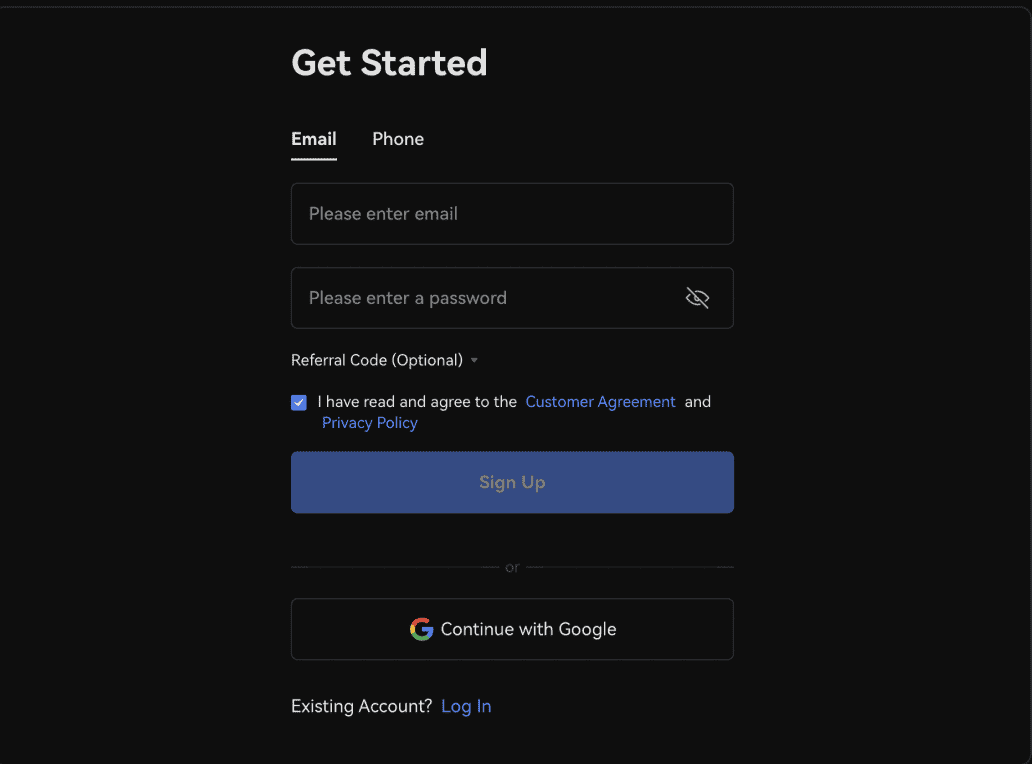This screenshot has height=764, width=1032.
Task: Toggle password visibility eye icon
Action: coord(697,298)
